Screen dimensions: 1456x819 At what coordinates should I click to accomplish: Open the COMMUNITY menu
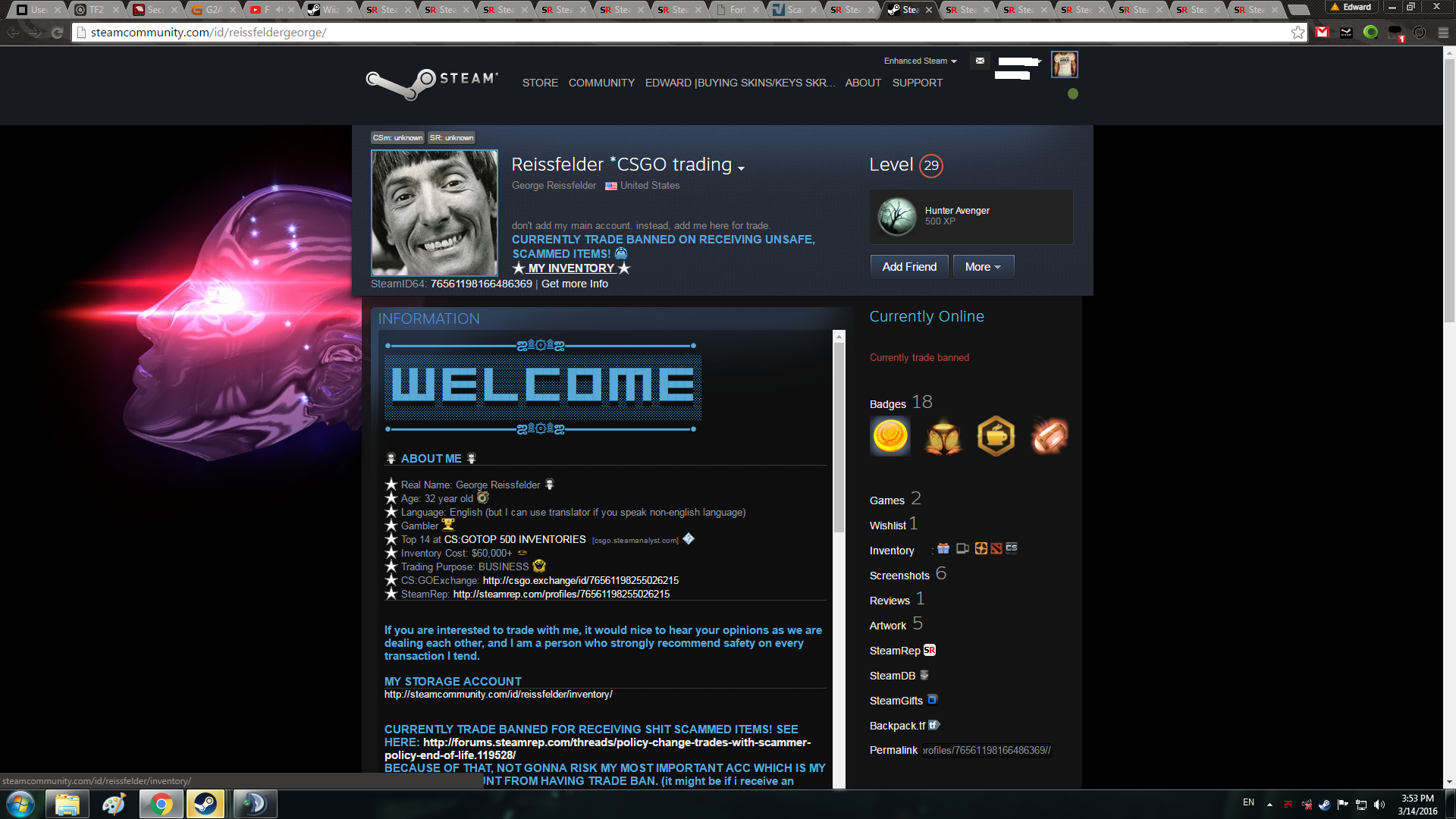(x=601, y=83)
